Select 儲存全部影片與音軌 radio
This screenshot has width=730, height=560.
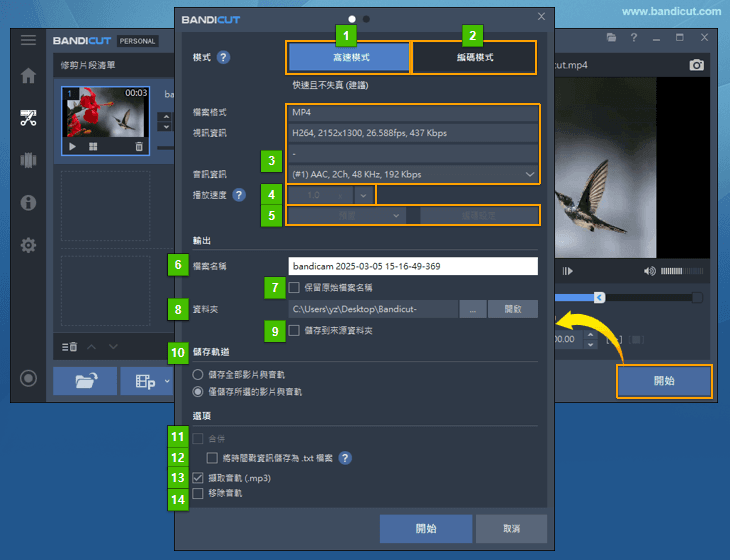coord(198,374)
